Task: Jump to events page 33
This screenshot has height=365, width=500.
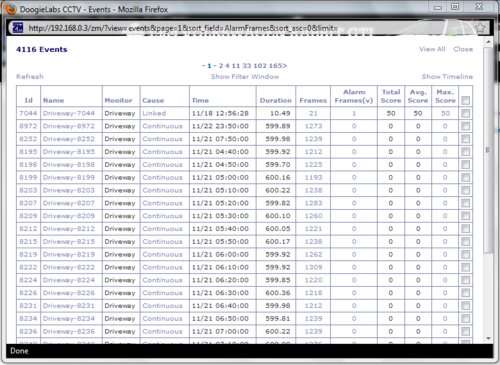Action: (x=247, y=66)
